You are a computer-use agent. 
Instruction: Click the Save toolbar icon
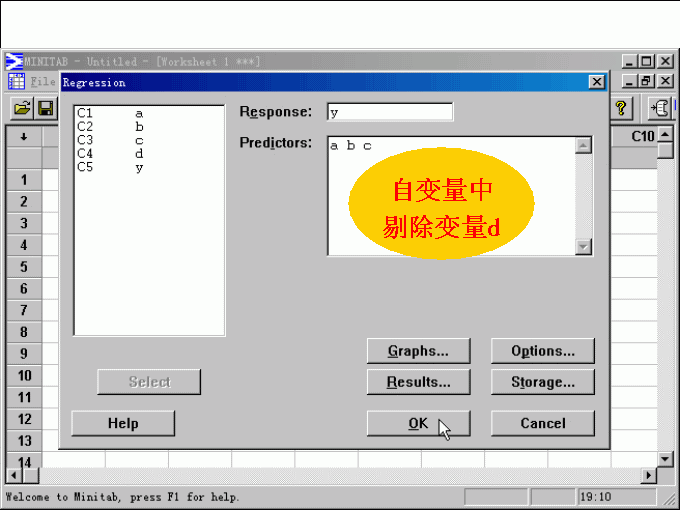tap(45, 107)
